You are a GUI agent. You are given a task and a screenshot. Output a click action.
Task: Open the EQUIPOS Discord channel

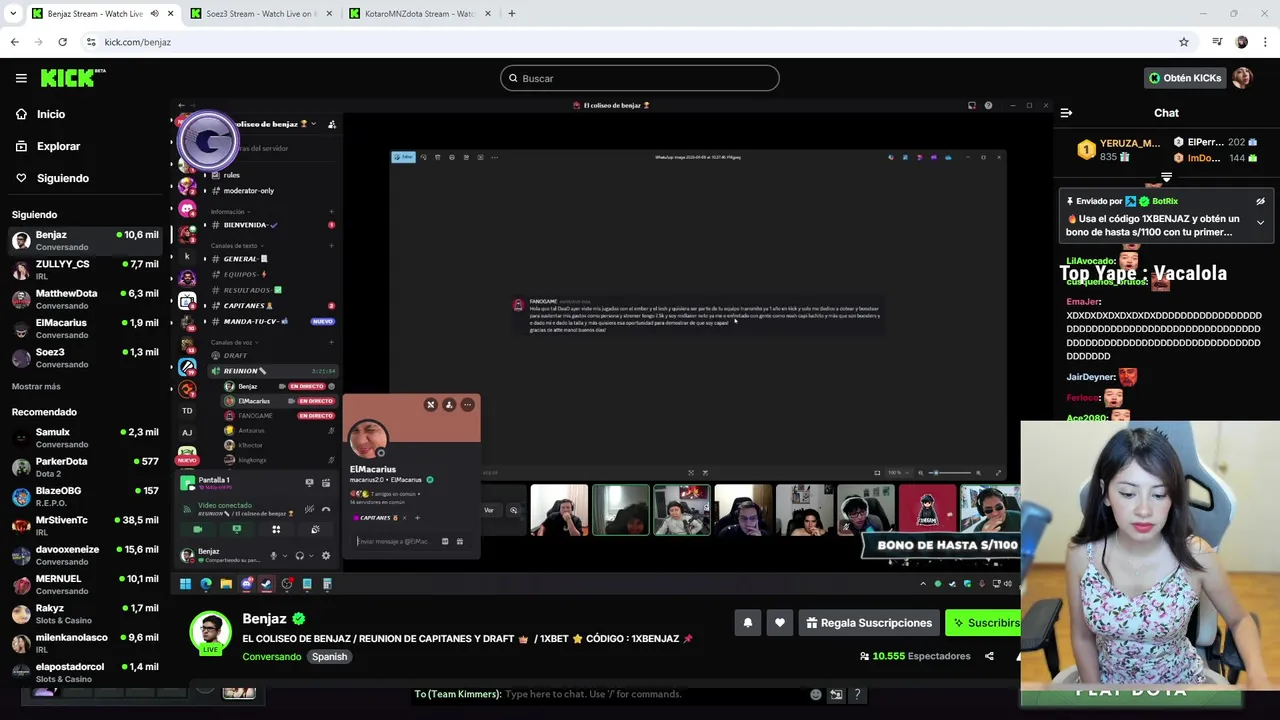270,274
